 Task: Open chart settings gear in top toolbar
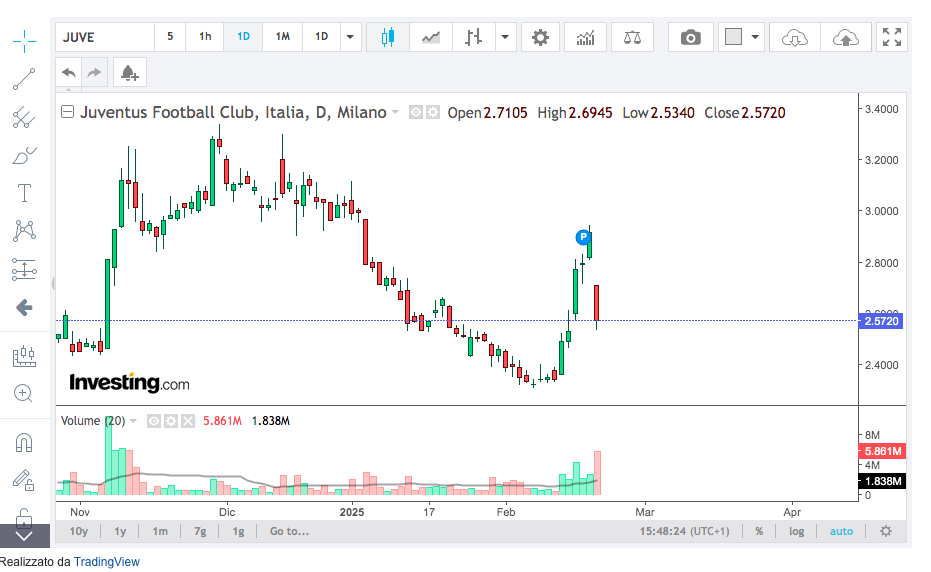(x=540, y=37)
